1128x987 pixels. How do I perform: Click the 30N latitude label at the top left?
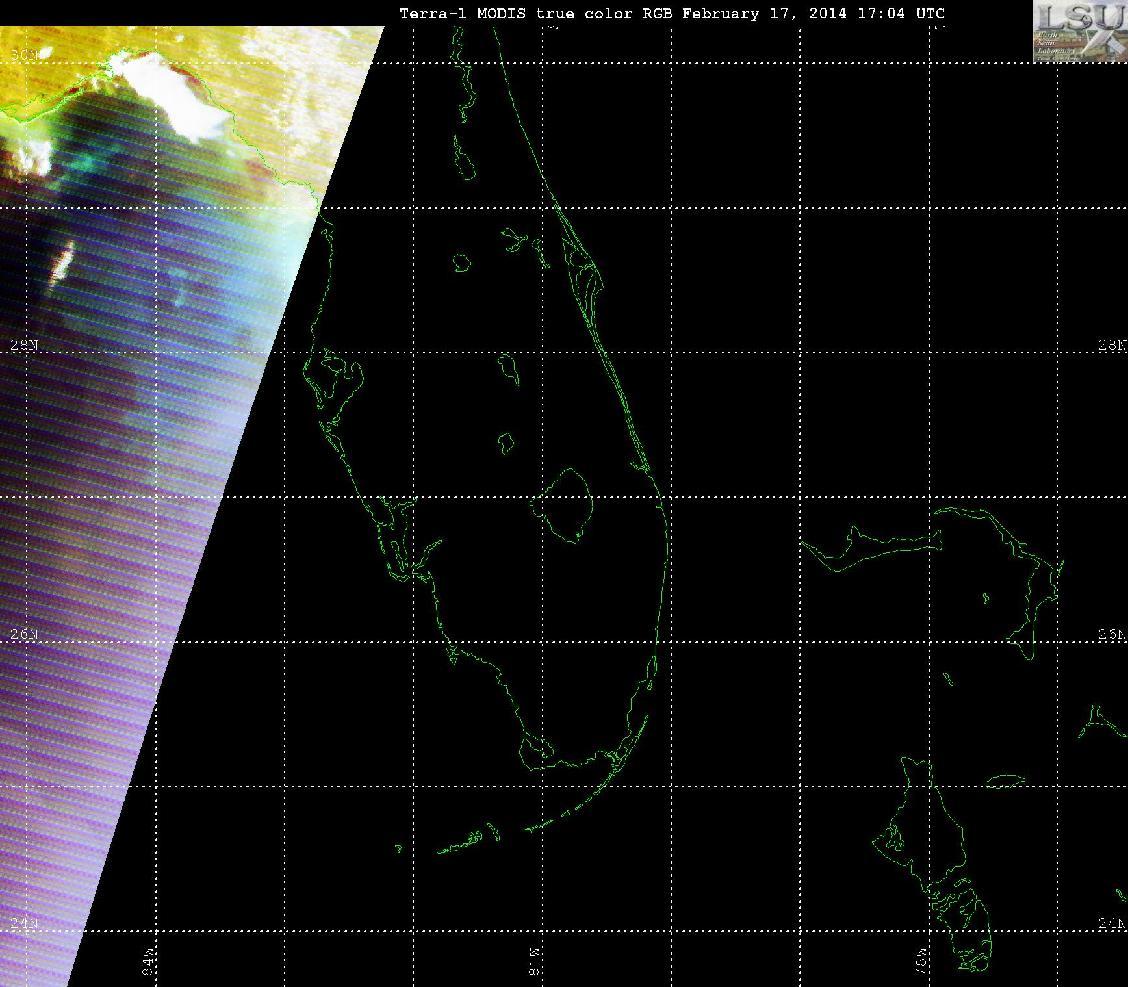pos(24,55)
